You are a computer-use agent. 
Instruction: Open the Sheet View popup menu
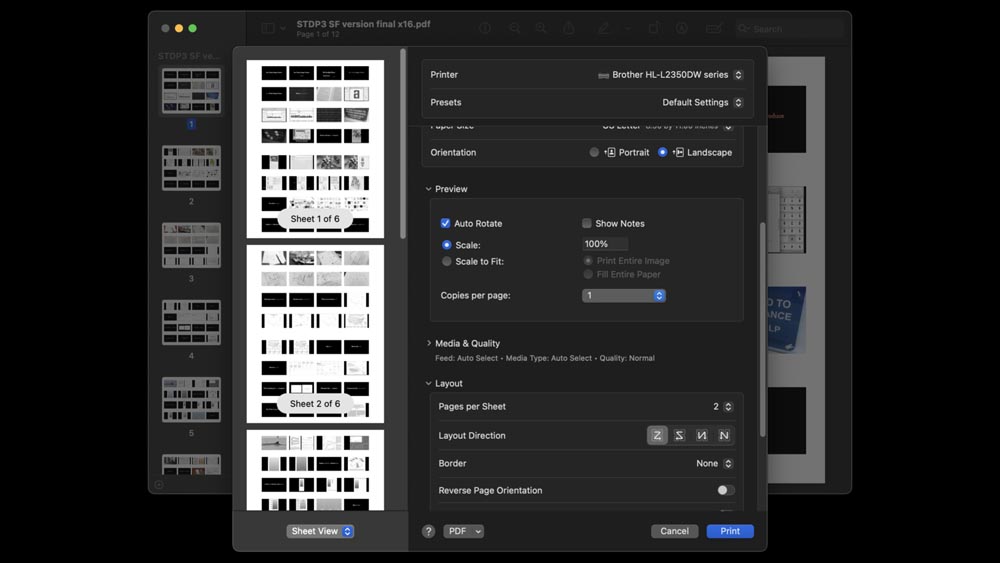[x=320, y=531]
